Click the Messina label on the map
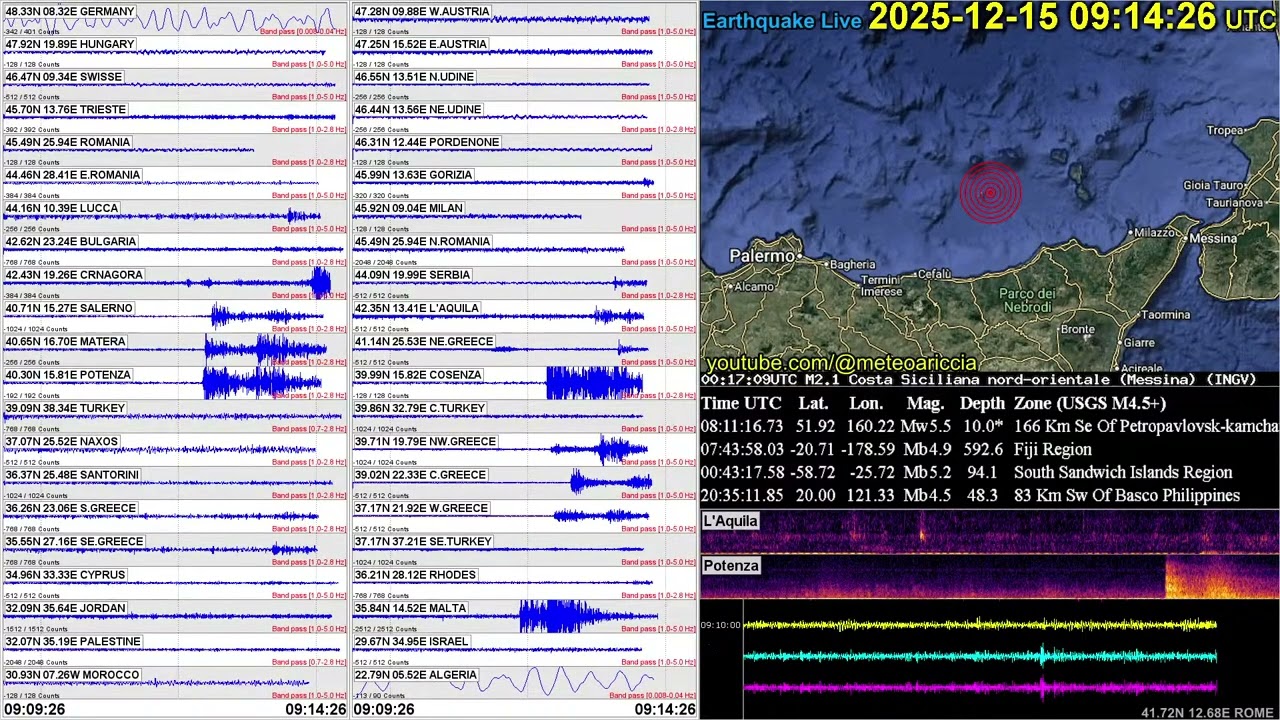Viewport: 1280px width, 720px height. click(x=1213, y=239)
